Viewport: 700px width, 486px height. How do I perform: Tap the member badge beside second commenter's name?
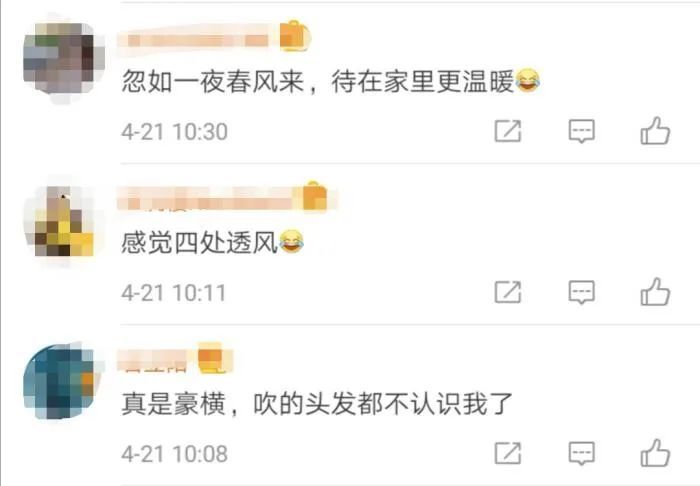point(315,196)
